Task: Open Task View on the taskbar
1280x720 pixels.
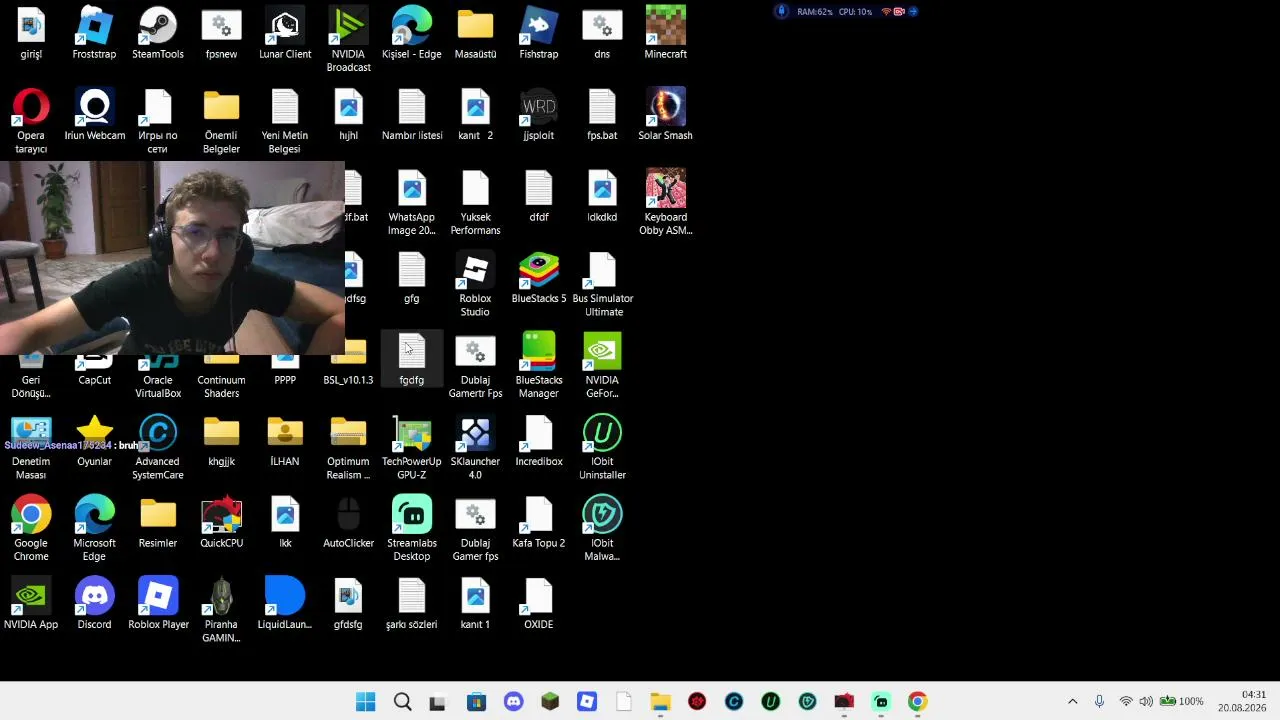Action: coord(437,702)
